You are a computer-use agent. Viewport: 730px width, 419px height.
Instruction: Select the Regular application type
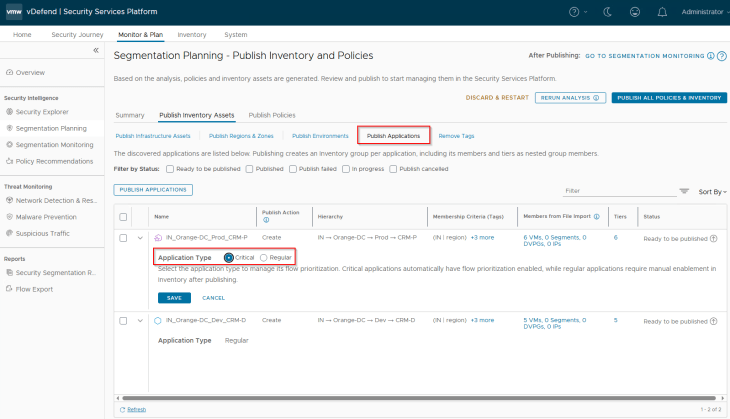(263, 257)
